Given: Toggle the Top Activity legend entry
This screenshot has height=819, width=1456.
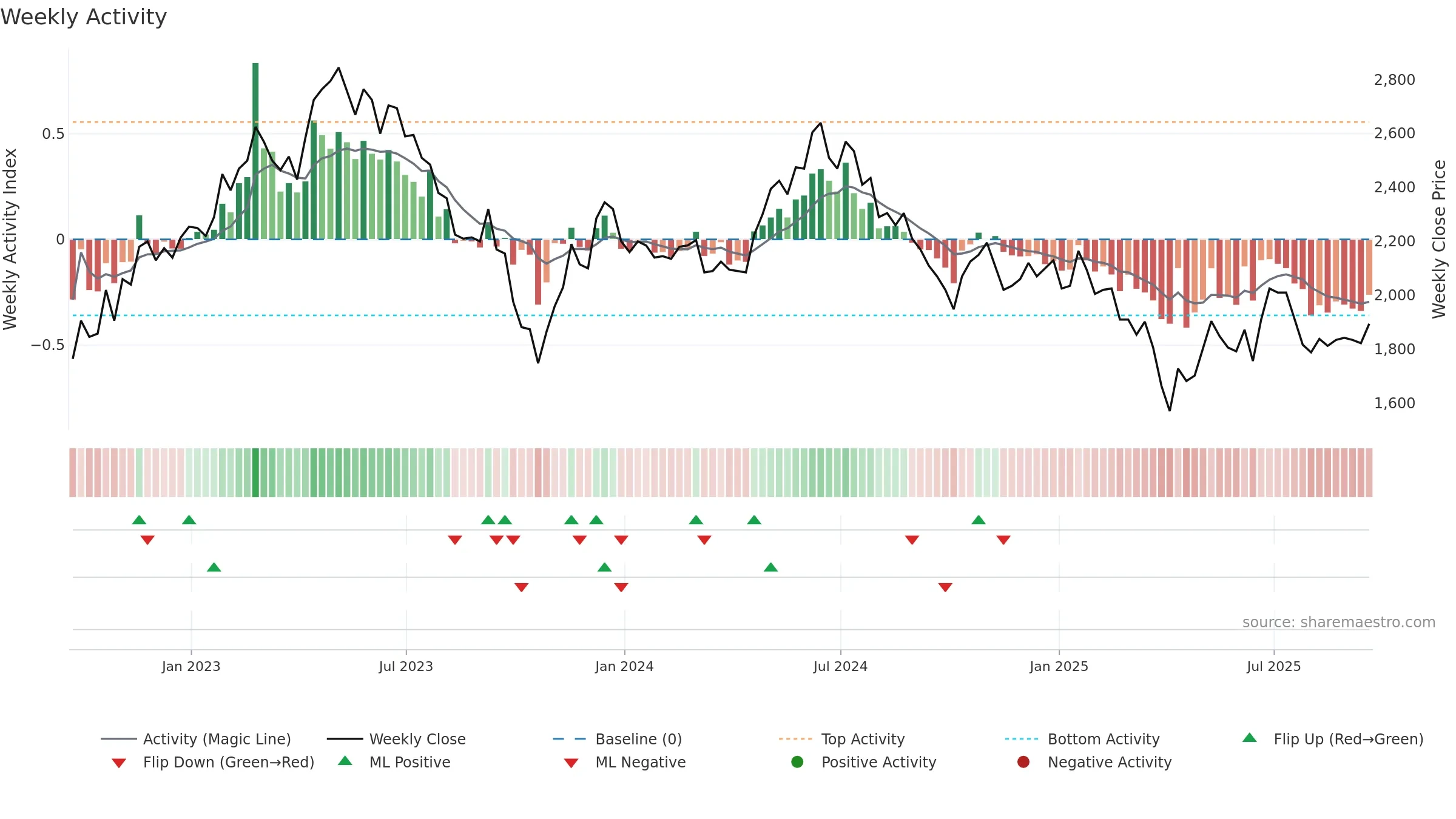Looking at the screenshot, I should pos(842,739).
